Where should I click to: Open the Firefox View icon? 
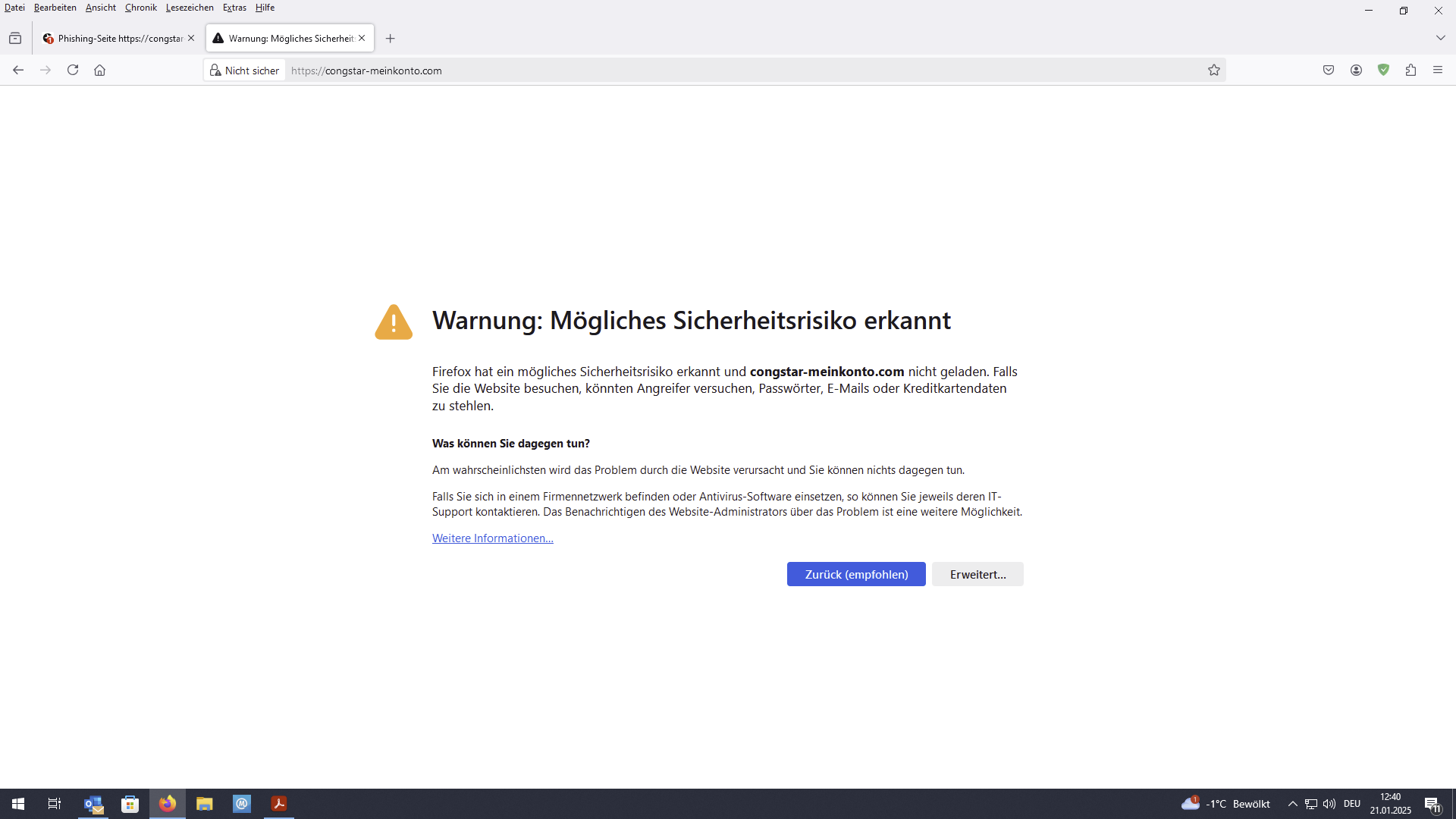[15, 39]
